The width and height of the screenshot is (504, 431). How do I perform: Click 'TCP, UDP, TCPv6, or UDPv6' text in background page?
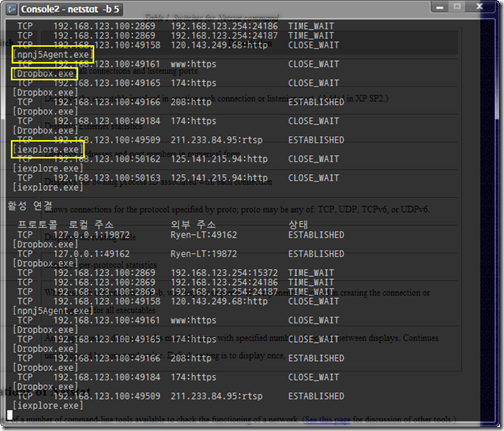click(373, 209)
